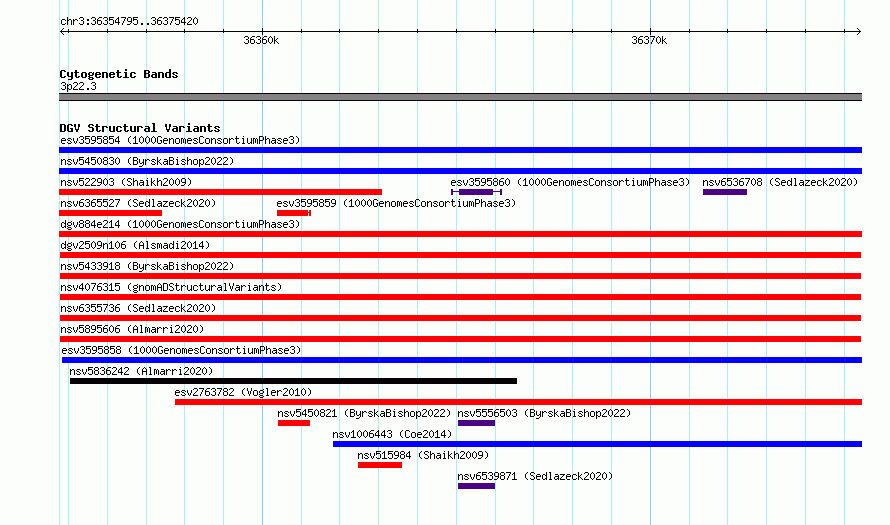This screenshot has width=890, height=525.
Task: Click the nsv5450830 blue variant bar
Action: tap(460, 171)
